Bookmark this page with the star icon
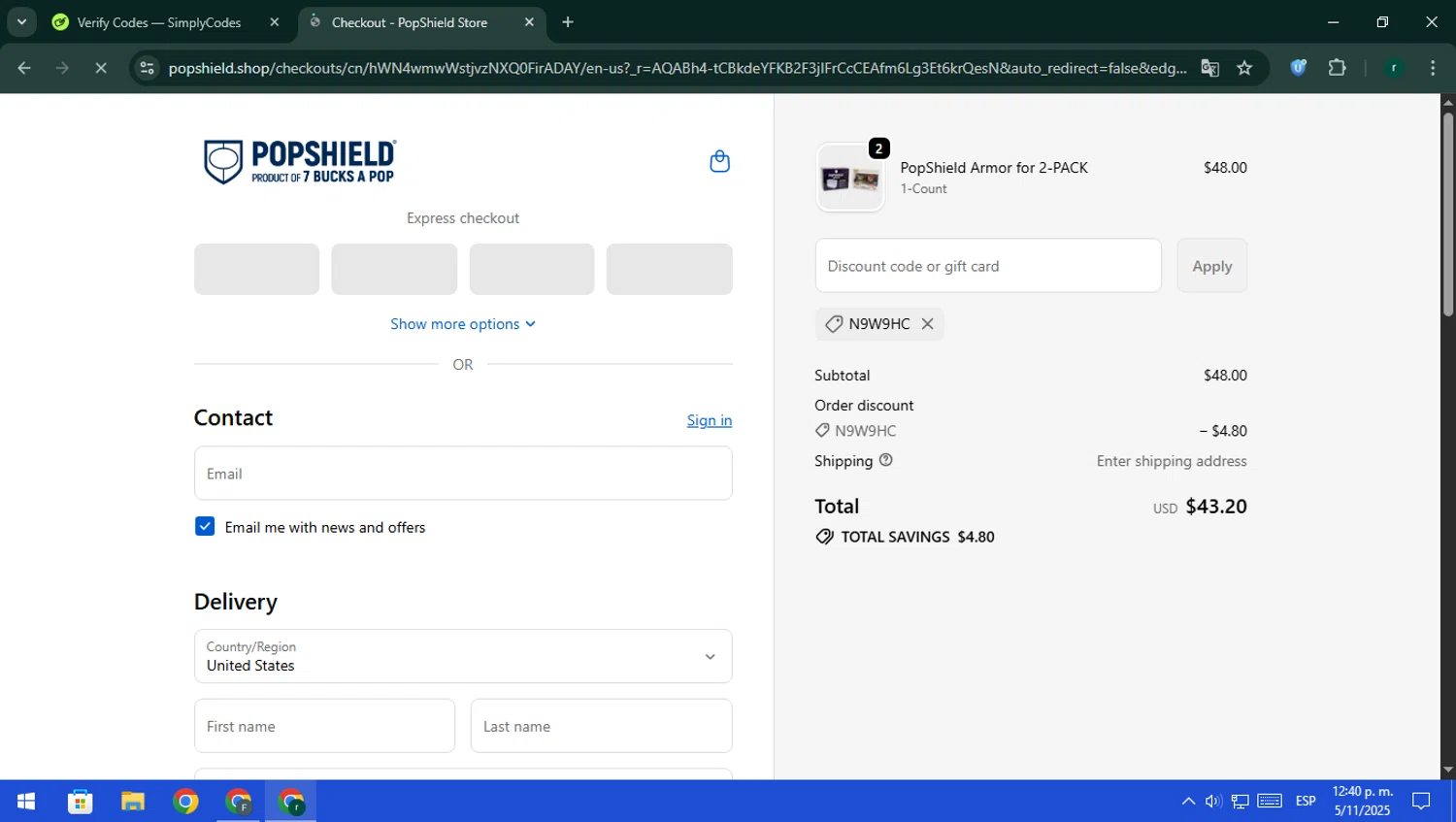The width and height of the screenshot is (1456, 822). 1244,68
